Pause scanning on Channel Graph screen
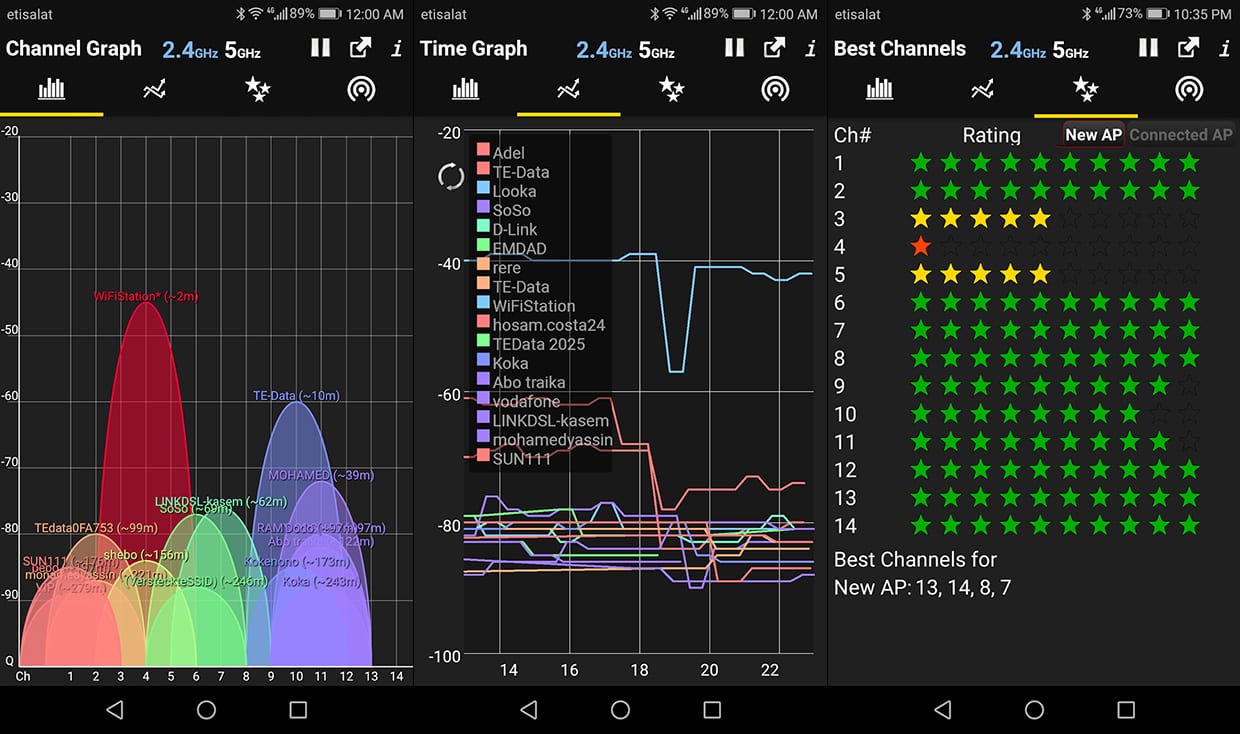Image resolution: width=1240 pixels, height=734 pixels. (320, 48)
